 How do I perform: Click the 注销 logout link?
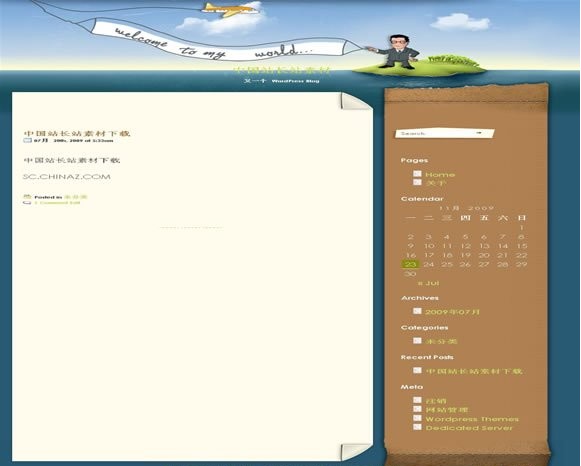(436, 401)
